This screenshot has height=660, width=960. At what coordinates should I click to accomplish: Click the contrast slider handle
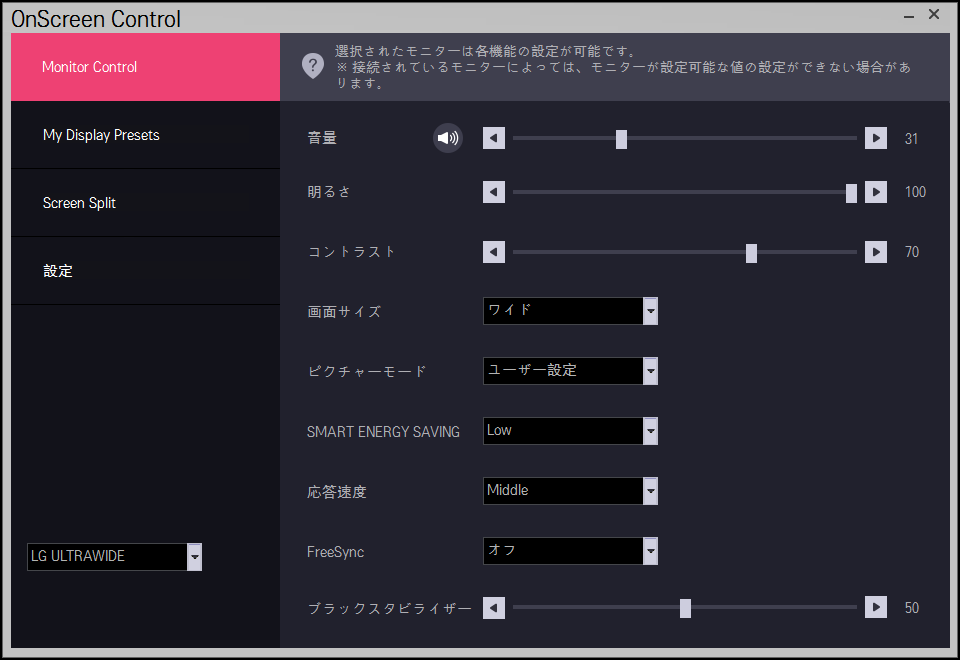(751, 253)
